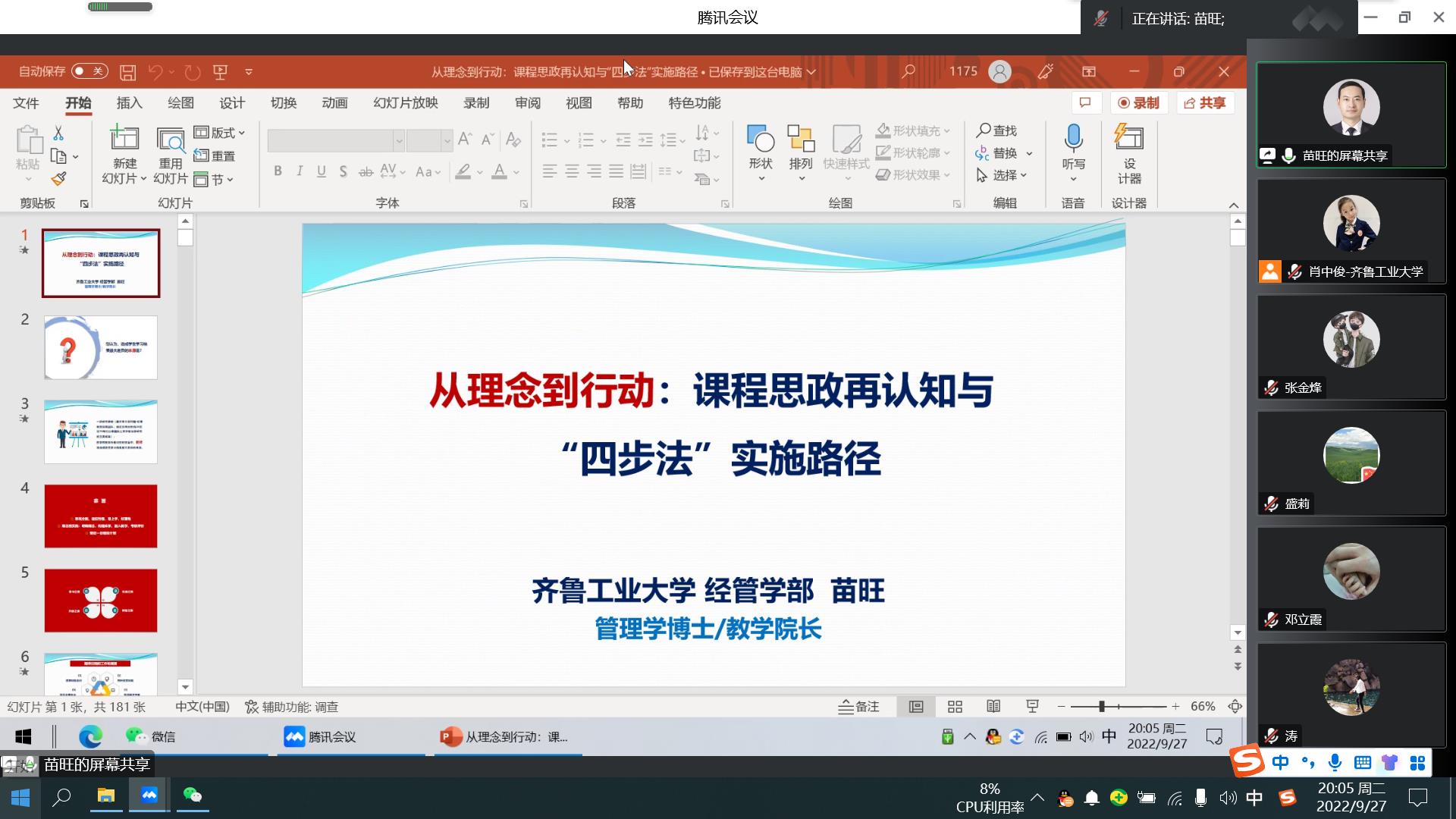Screen dimensions: 1456x819
Task: Switch to the Transitions tab
Action: [284, 103]
